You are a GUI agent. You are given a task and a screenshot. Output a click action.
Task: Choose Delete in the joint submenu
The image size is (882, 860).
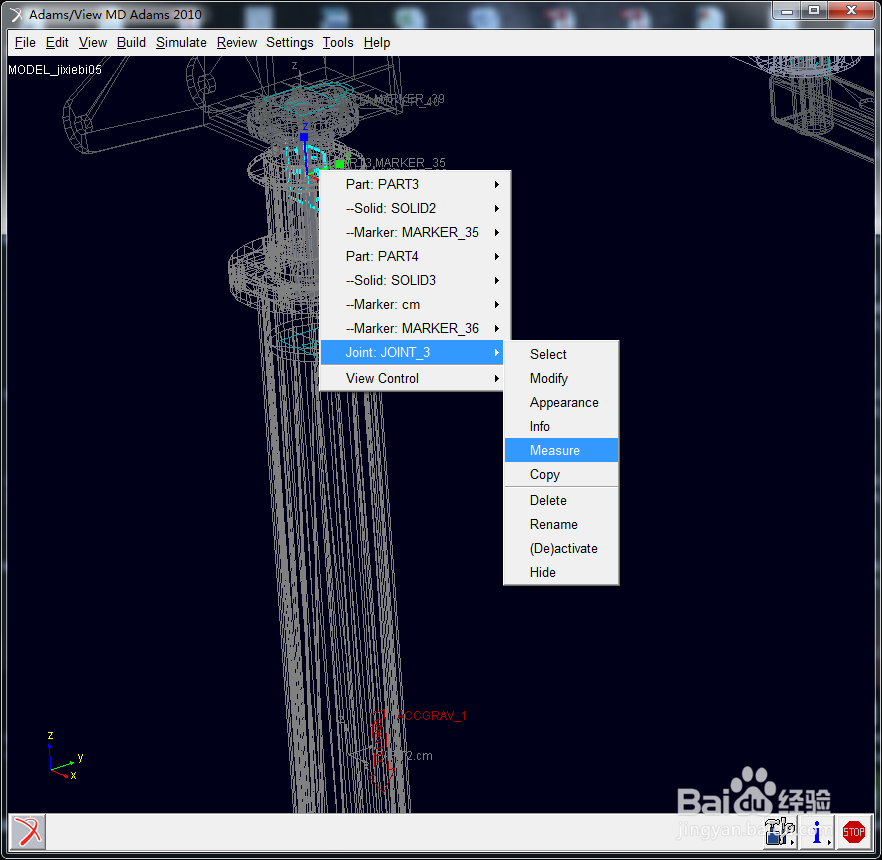[x=561, y=501]
